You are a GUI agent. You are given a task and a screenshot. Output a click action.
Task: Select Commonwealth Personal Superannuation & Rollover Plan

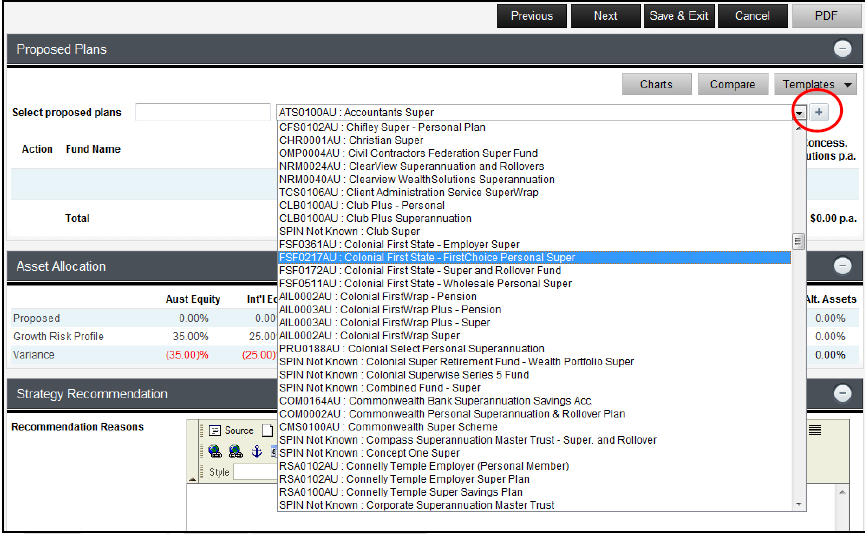click(x=534, y=414)
